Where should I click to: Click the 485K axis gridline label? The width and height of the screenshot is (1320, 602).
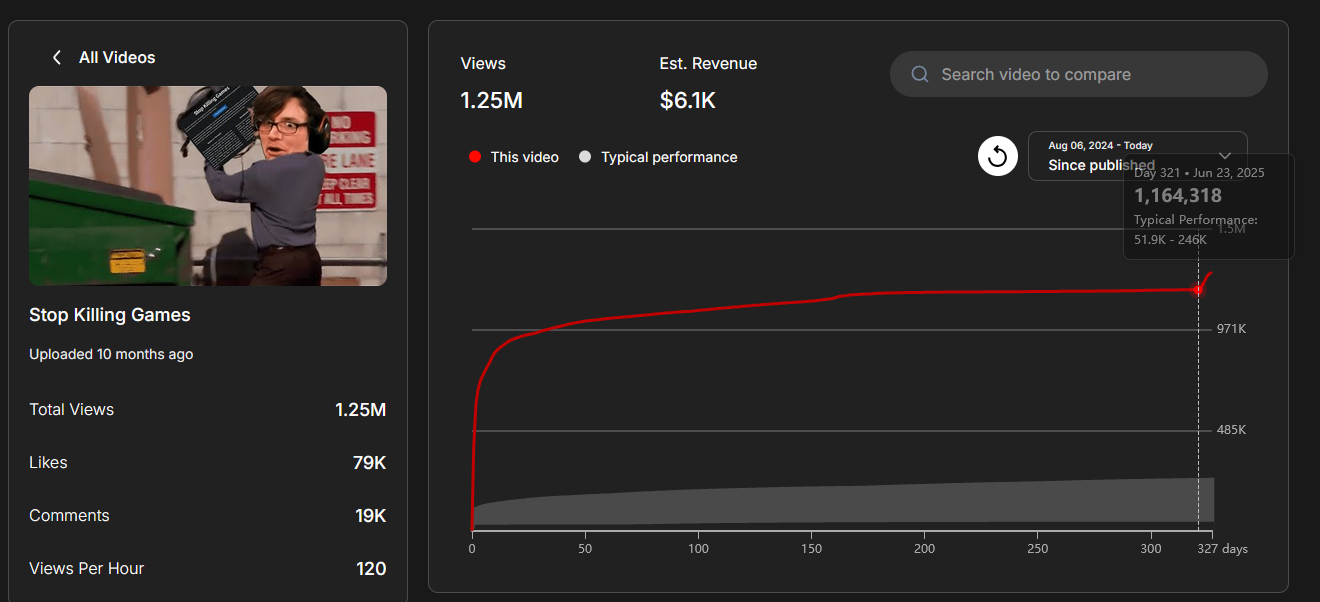coord(1231,430)
